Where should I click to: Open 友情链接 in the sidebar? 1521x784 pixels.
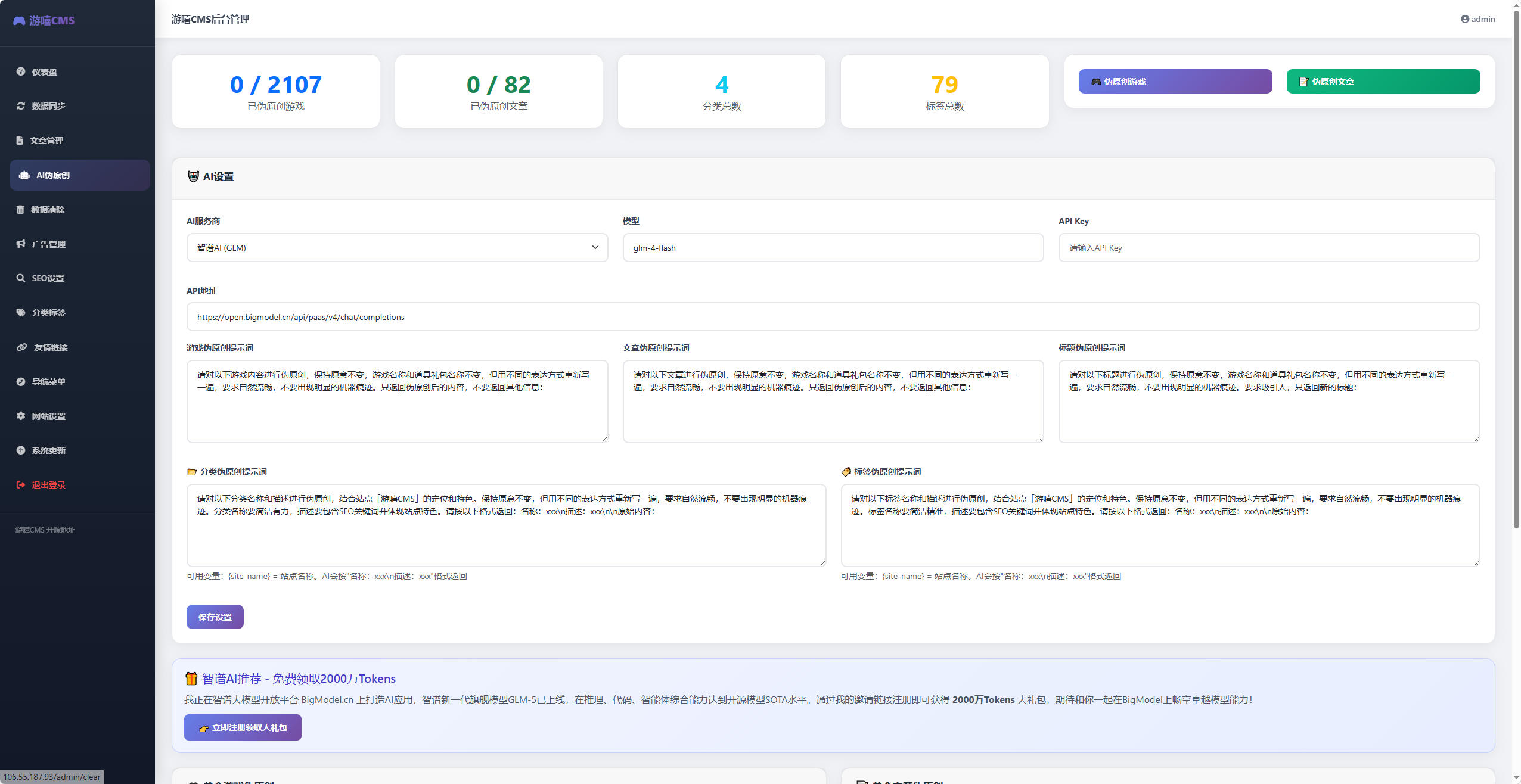[x=80, y=347]
